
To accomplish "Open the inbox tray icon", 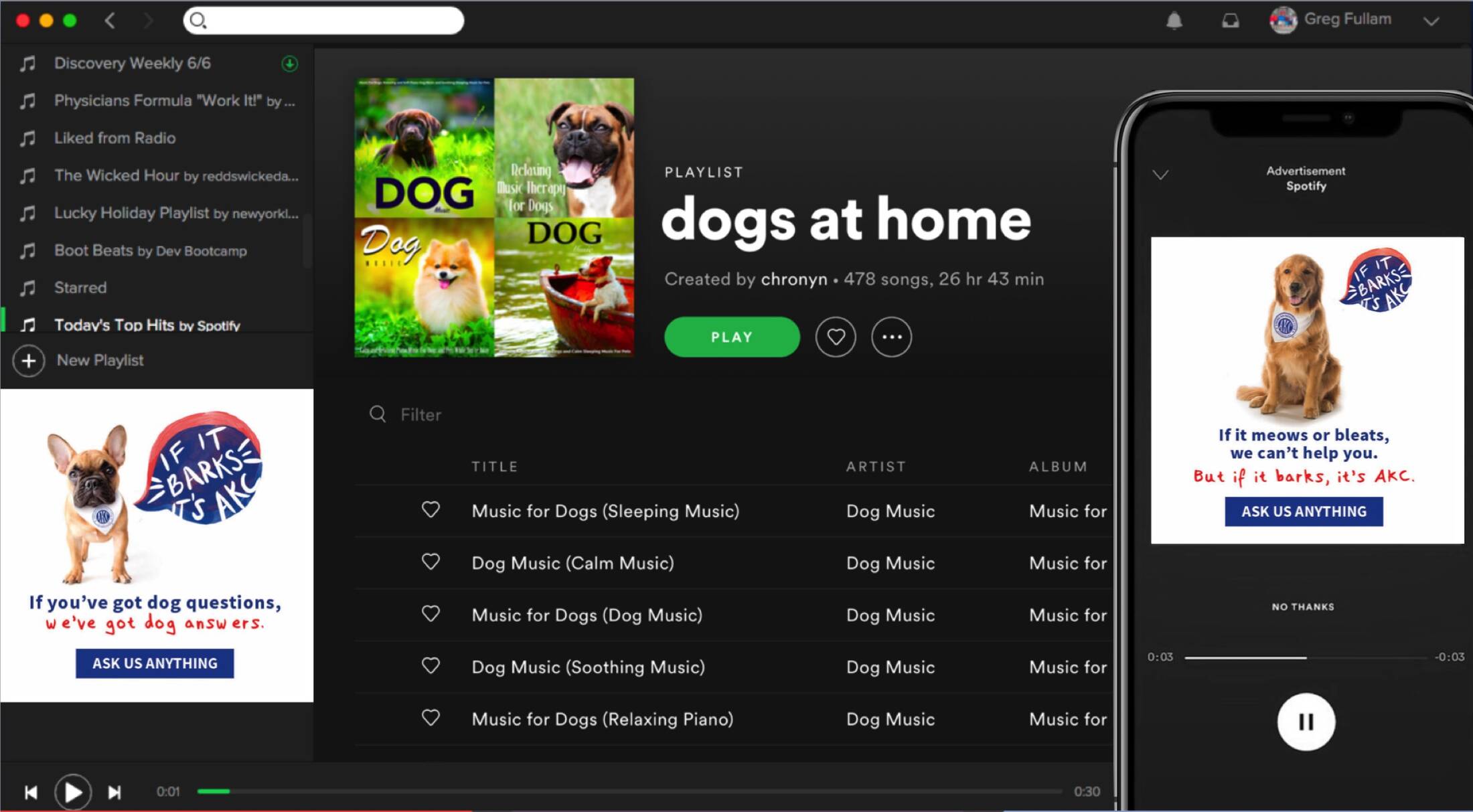I will click(1230, 21).
